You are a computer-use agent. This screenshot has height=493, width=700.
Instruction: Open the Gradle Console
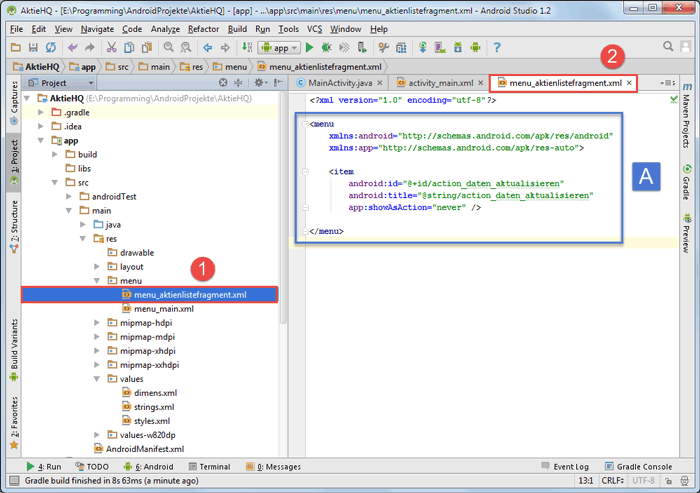click(638, 467)
